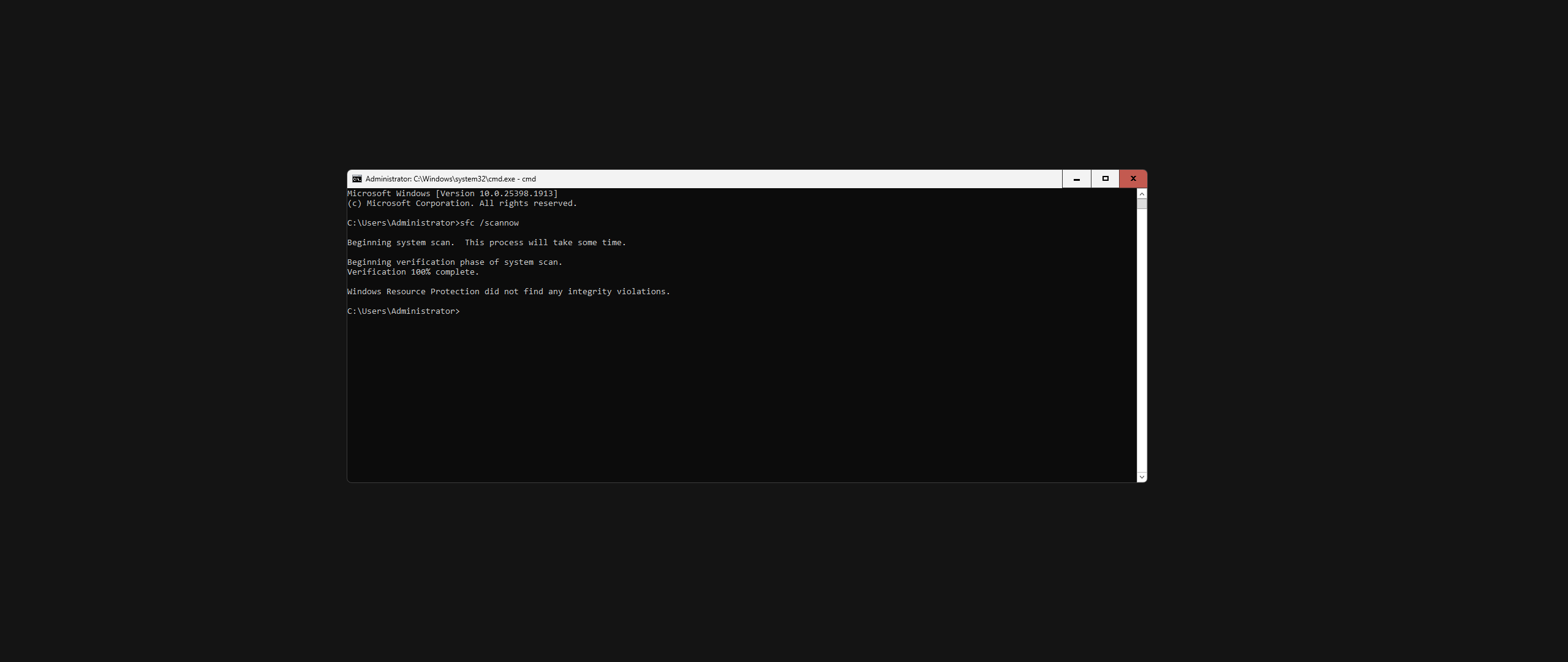
Task: Click the vertical scrollbar thumb
Action: [1142, 204]
